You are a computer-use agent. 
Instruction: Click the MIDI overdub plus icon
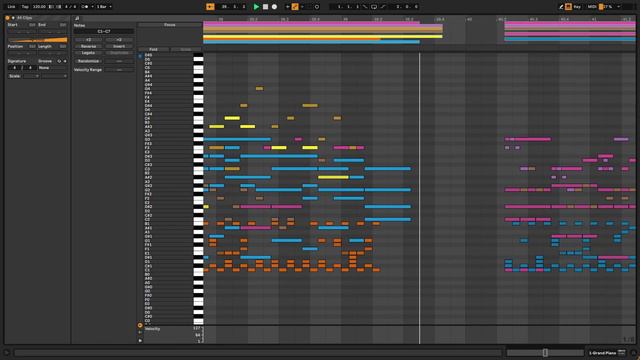coord(287,7)
